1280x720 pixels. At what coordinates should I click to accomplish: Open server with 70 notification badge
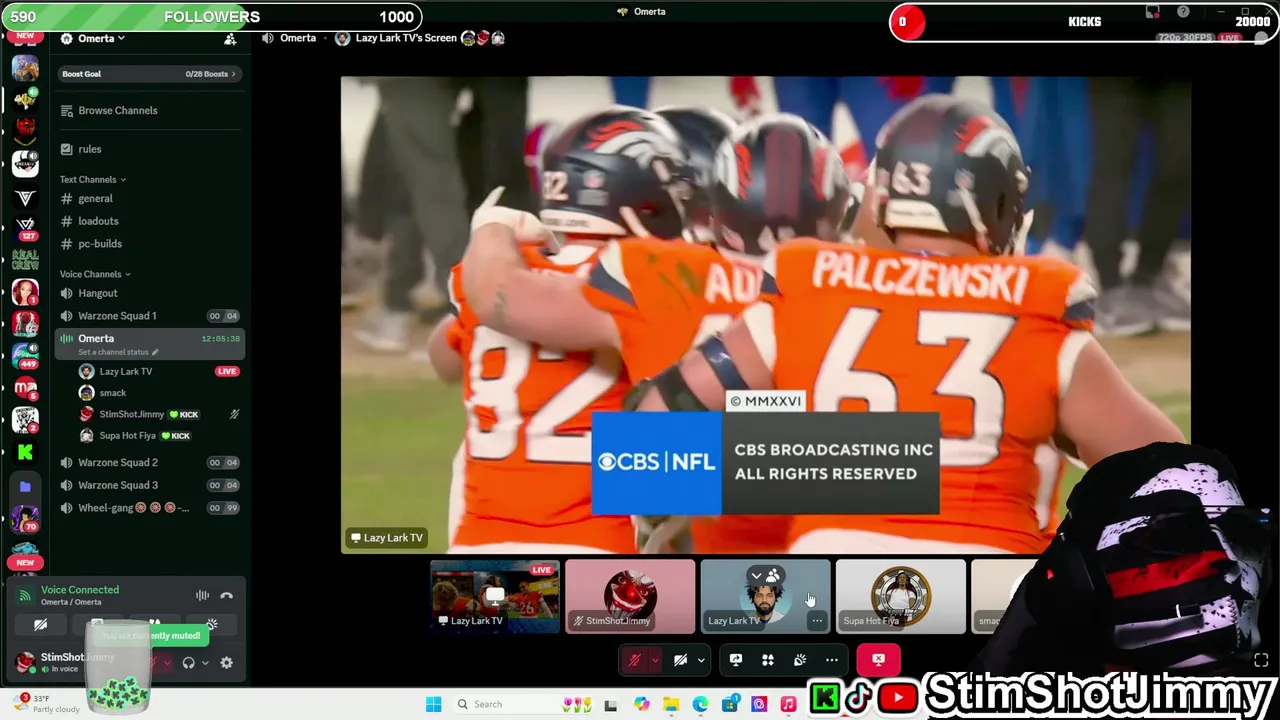click(26, 519)
